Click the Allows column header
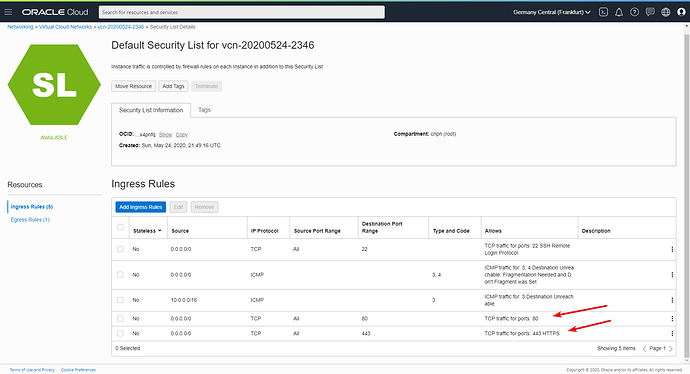 [x=493, y=231]
